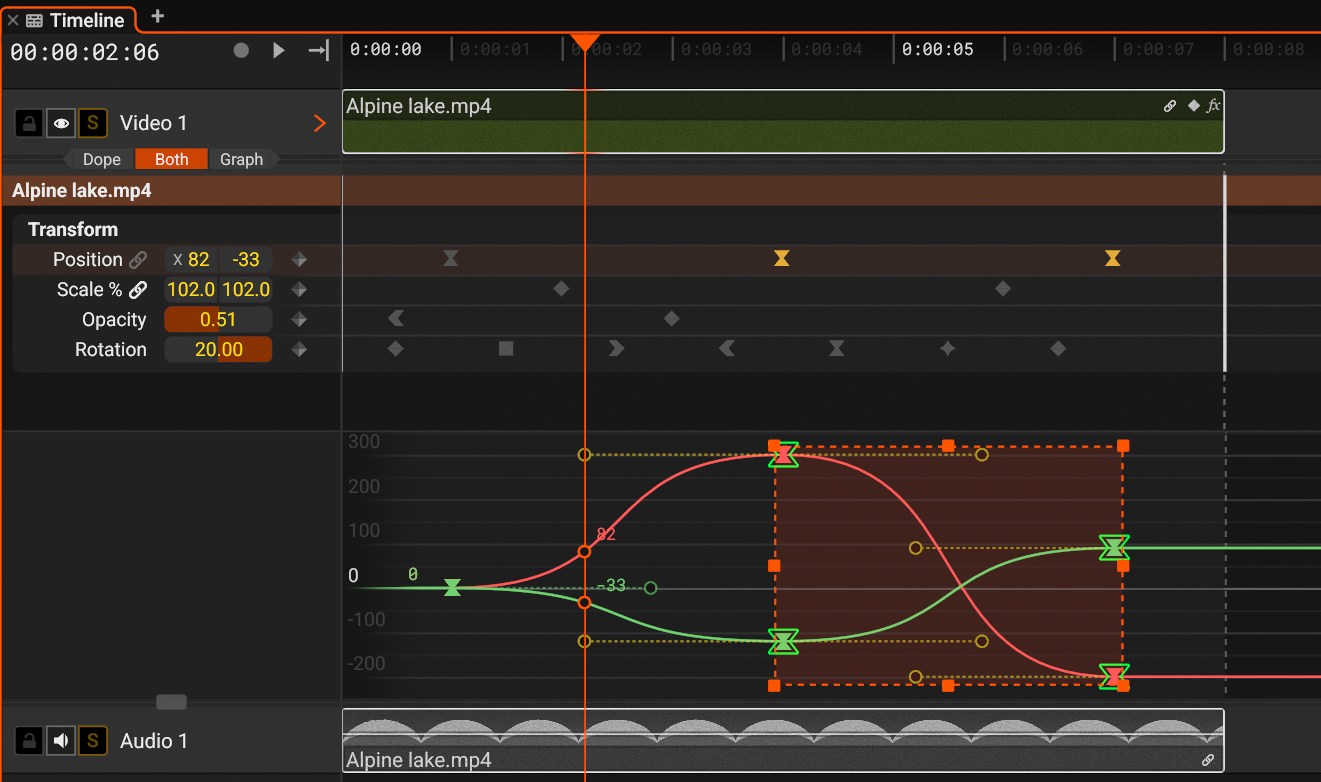Switch to Dope view tab
This screenshot has width=1321, height=782.
click(x=101, y=159)
